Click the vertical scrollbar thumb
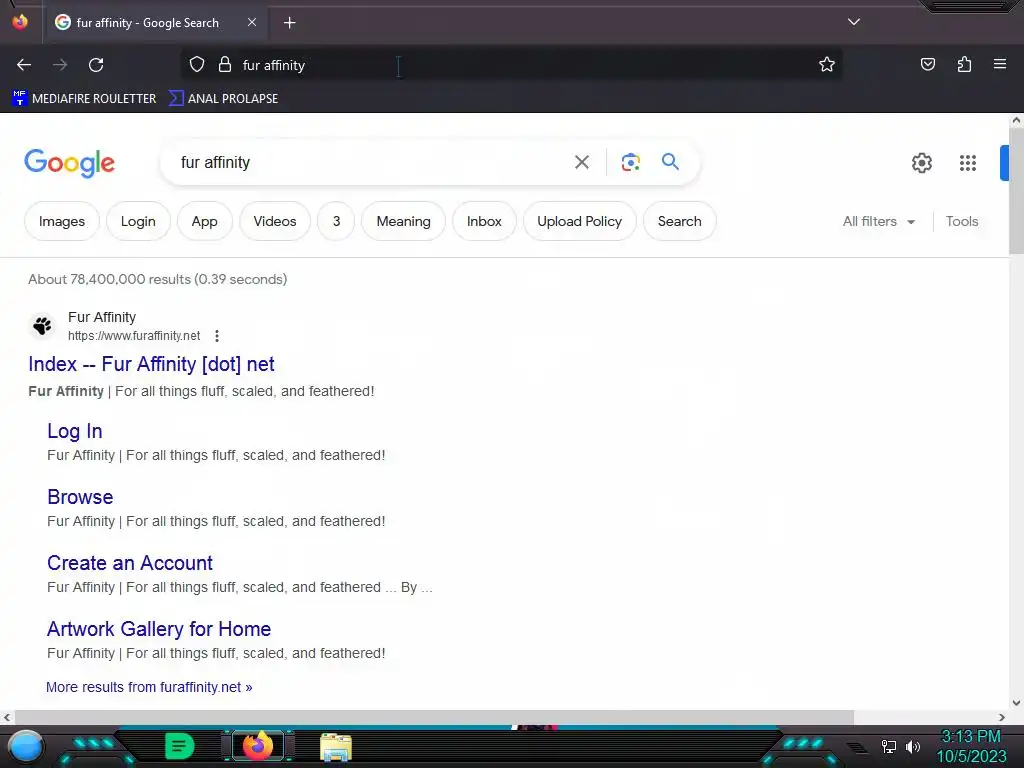The height and width of the screenshot is (768, 1024). pyautogui.click(x=1016, y=191)
